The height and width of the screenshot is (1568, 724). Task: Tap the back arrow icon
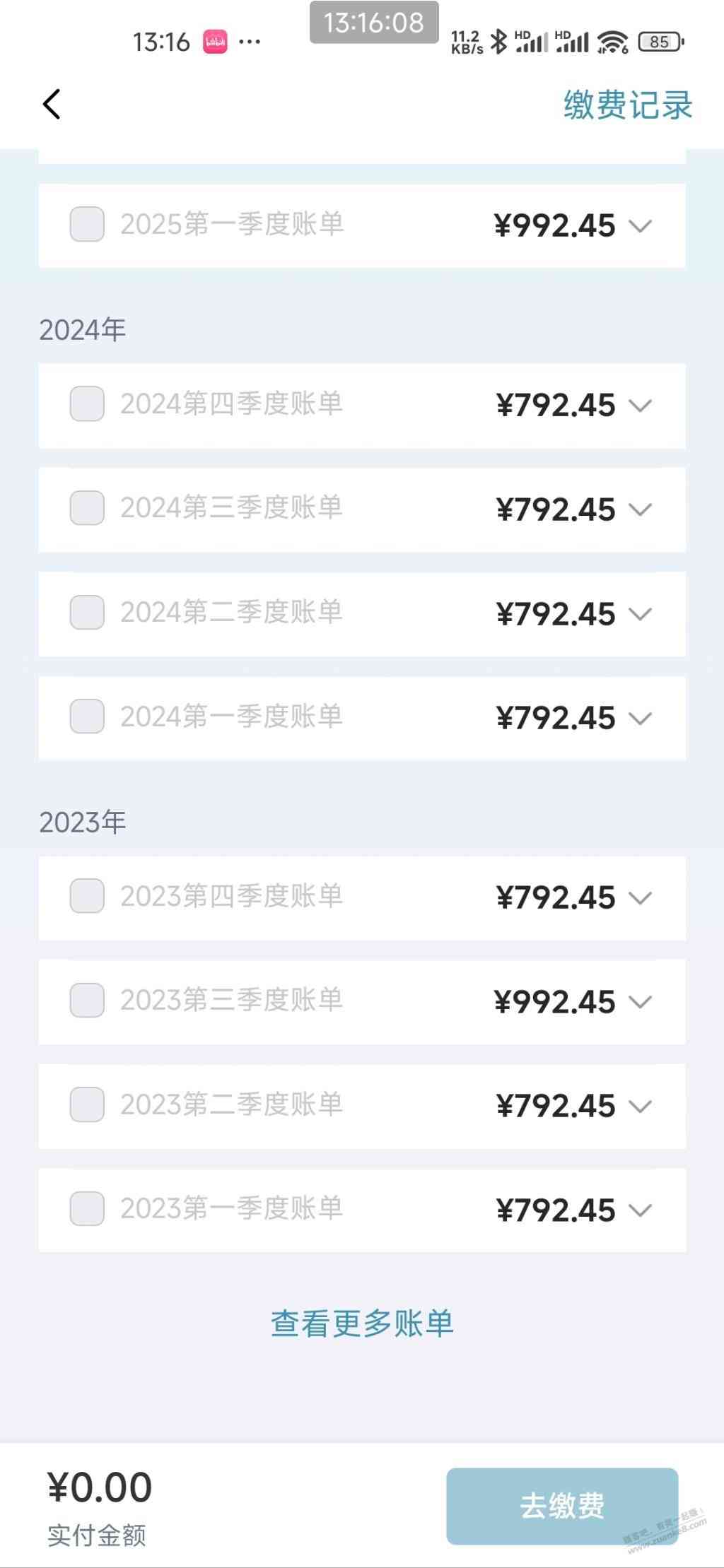tap(52, 104)
